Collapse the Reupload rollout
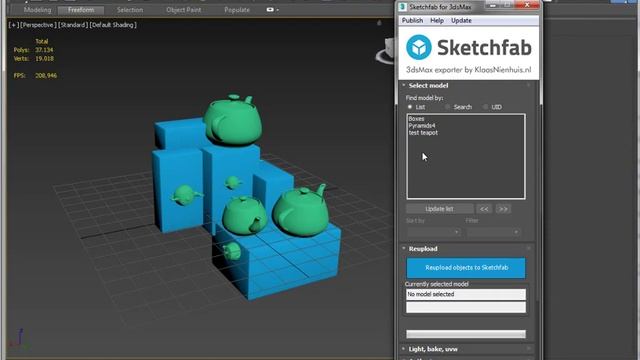Image resolution: width=640 pixels, height=360 pixels. (423, 249)
